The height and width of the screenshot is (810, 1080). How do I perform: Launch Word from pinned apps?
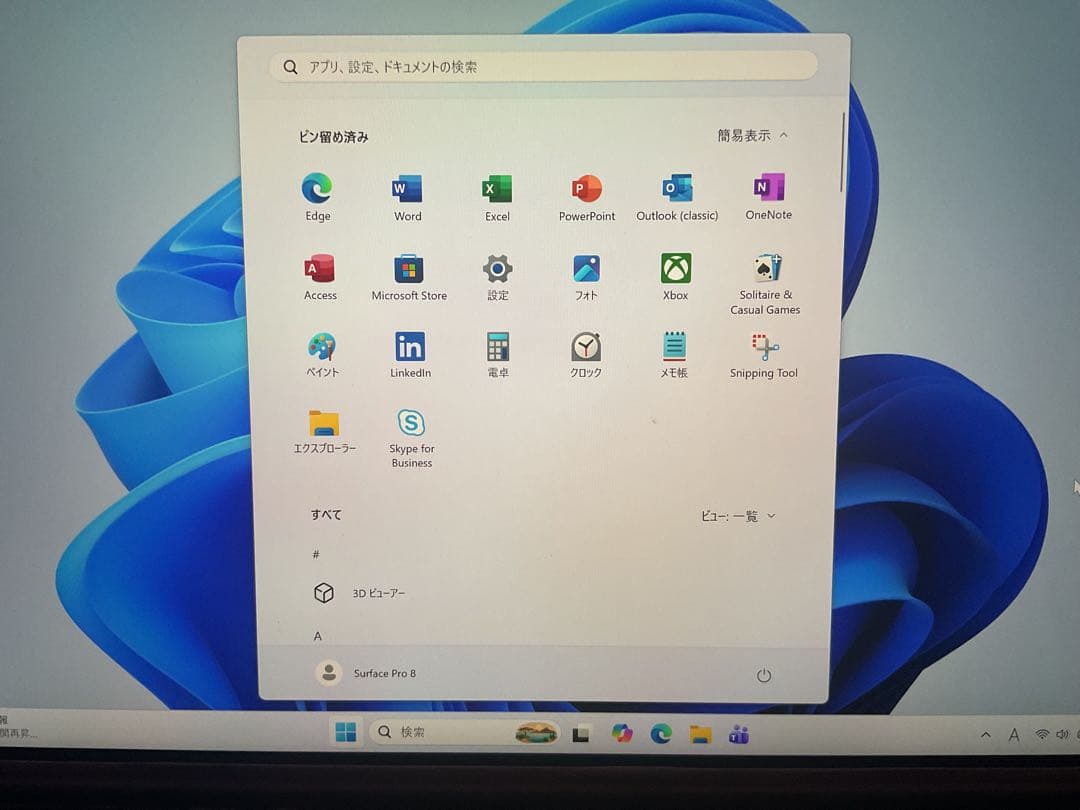[x=407, y=197]
